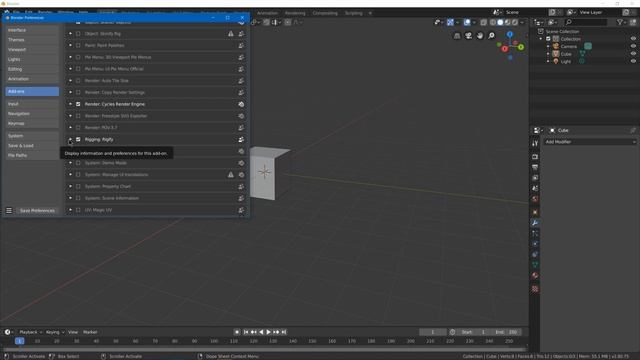Click the camera view gizmo button
The height and width of the screenshot is (360, 640).
[469, 36]
